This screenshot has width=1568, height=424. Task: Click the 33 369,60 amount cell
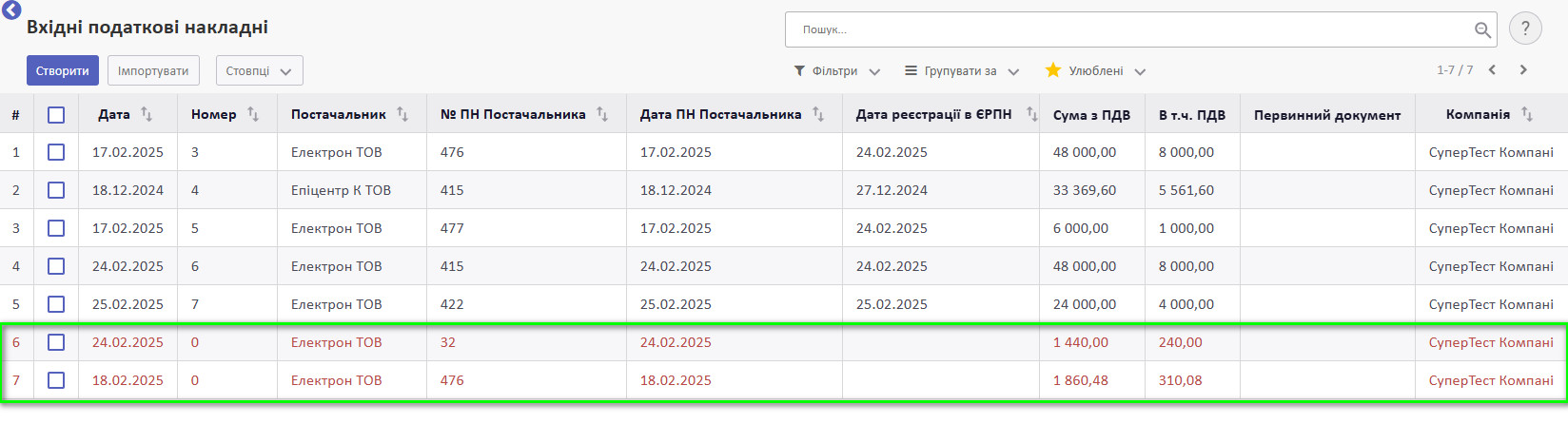tap(1085, 190)
